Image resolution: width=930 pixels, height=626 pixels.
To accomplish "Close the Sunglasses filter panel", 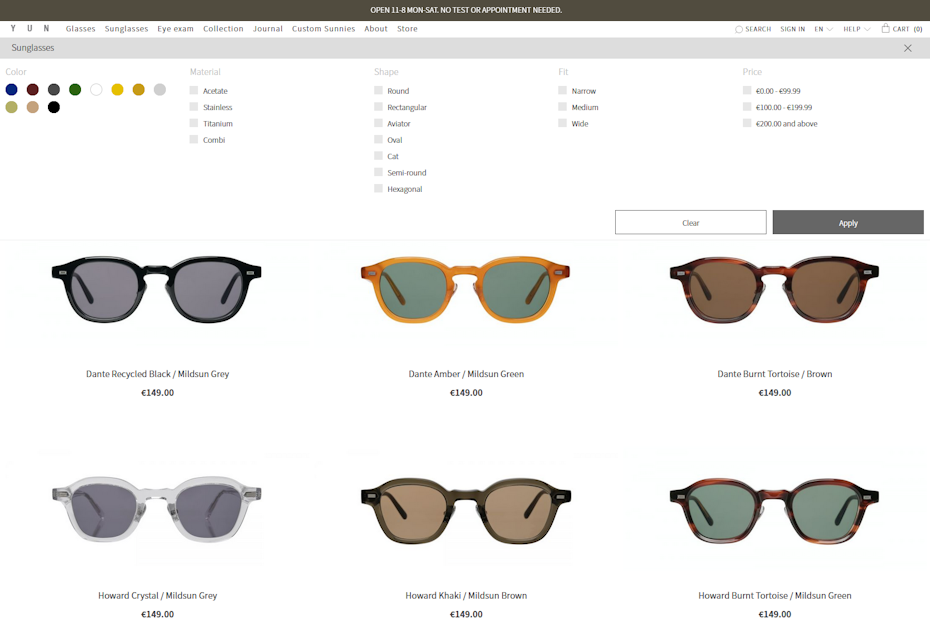I will tap(907, 48).
